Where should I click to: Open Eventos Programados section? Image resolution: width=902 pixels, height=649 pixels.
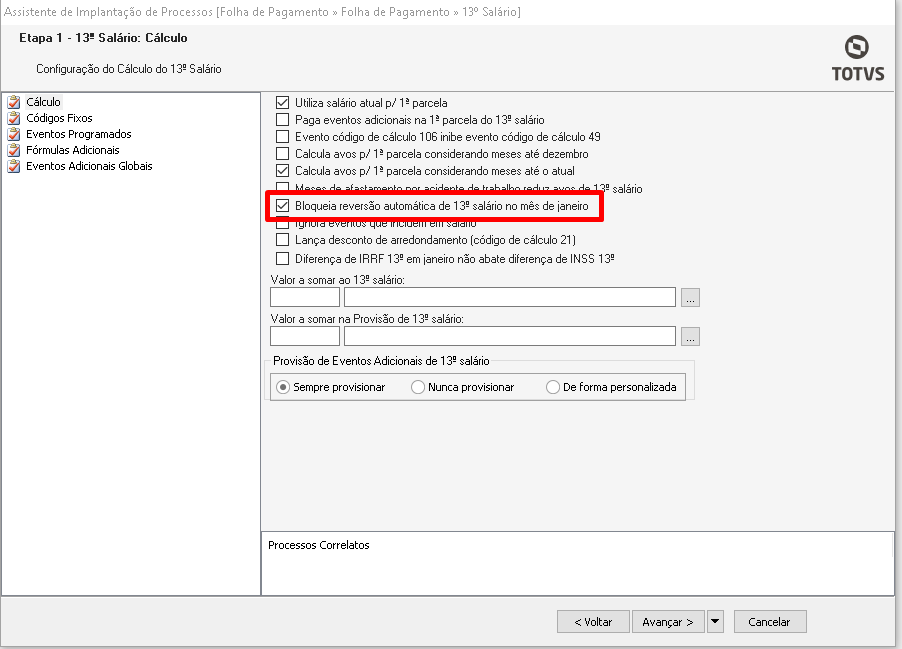[x=79, y=134]
